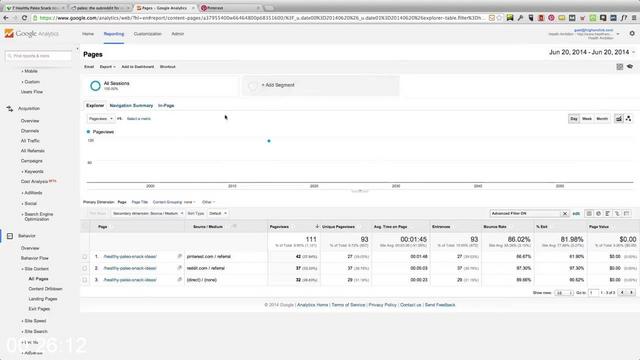This screenshot has width=640, height=360.
Task: Expand the Keywords sidebar section
Action: point(33,171)
